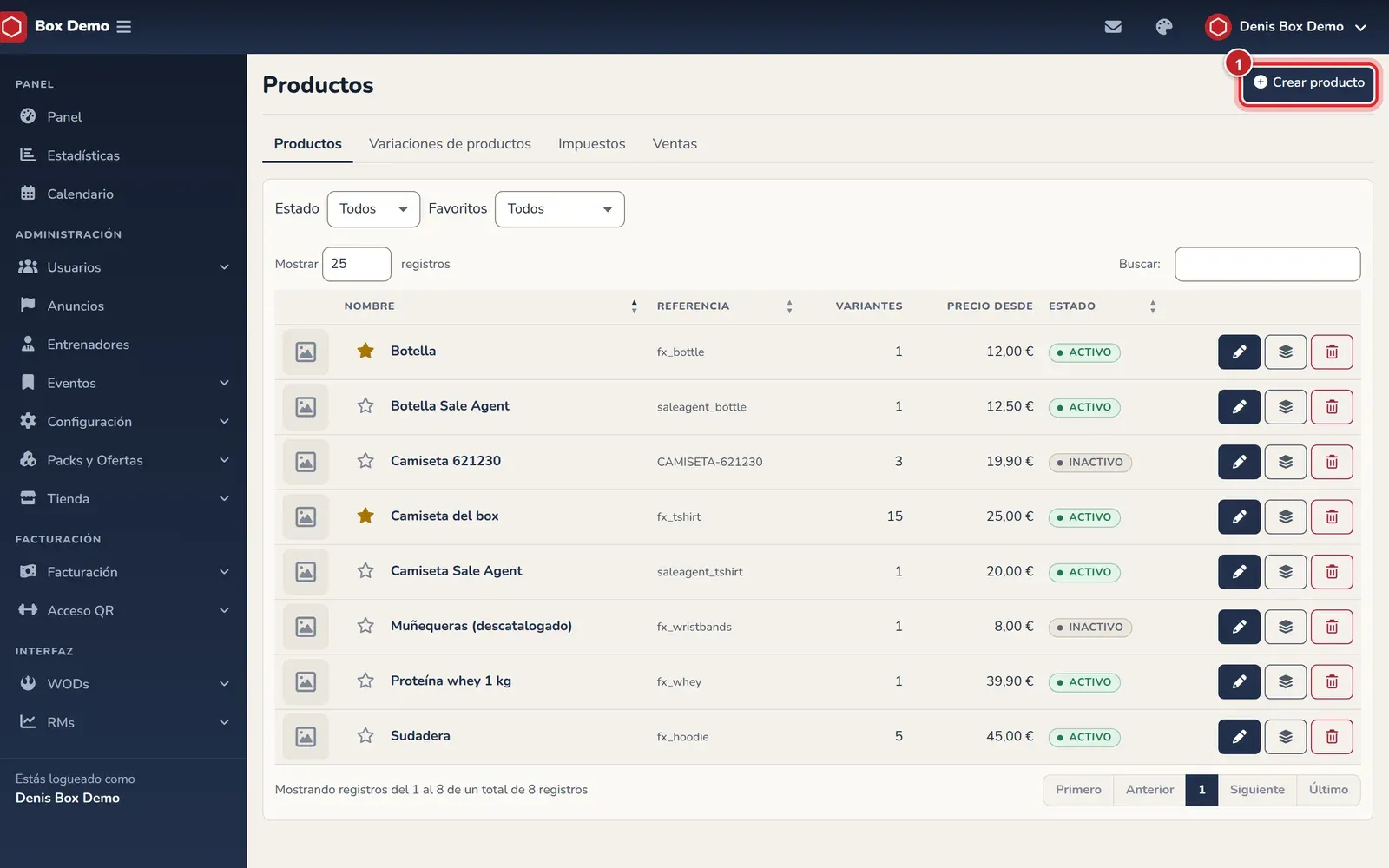This screenshot has width=1389, height=868.
Task: Mark Sudadera as favorite star
Action: (365, 735)
